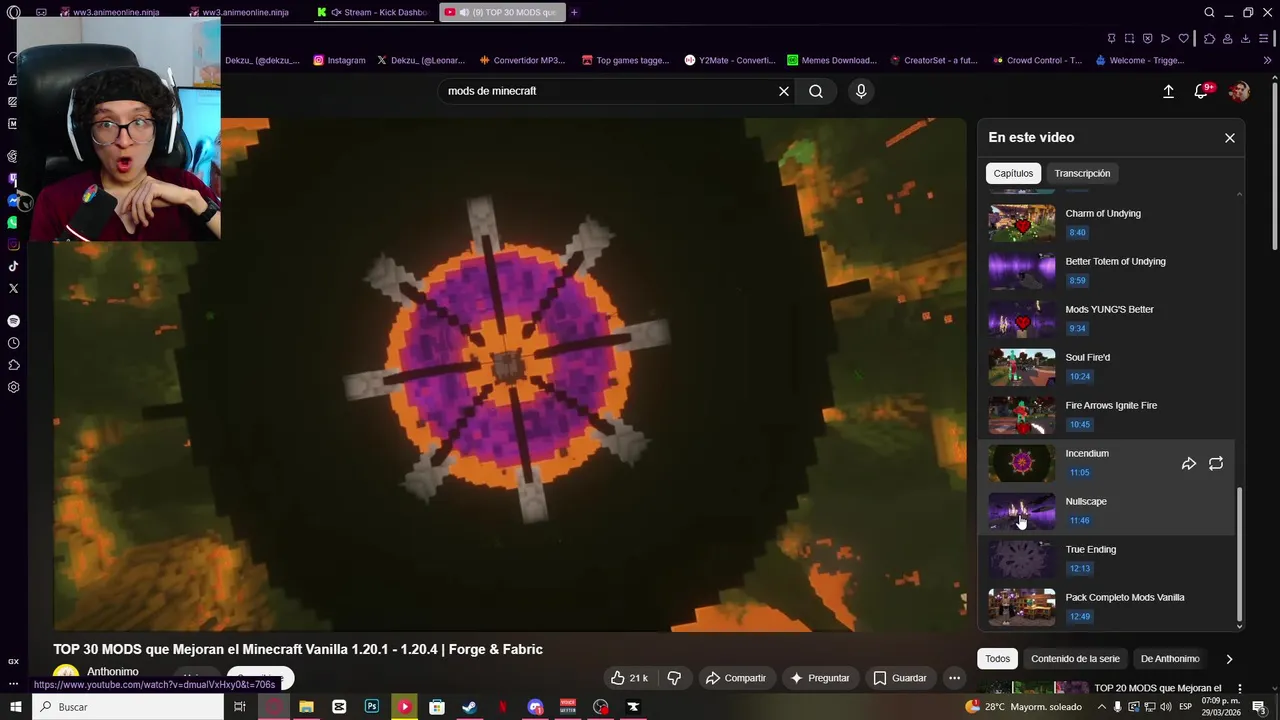The height and width of the screenshot is (720, 1280).
Task: Open X (Twitter) in Opera sidebar
Action: [13, 288]
